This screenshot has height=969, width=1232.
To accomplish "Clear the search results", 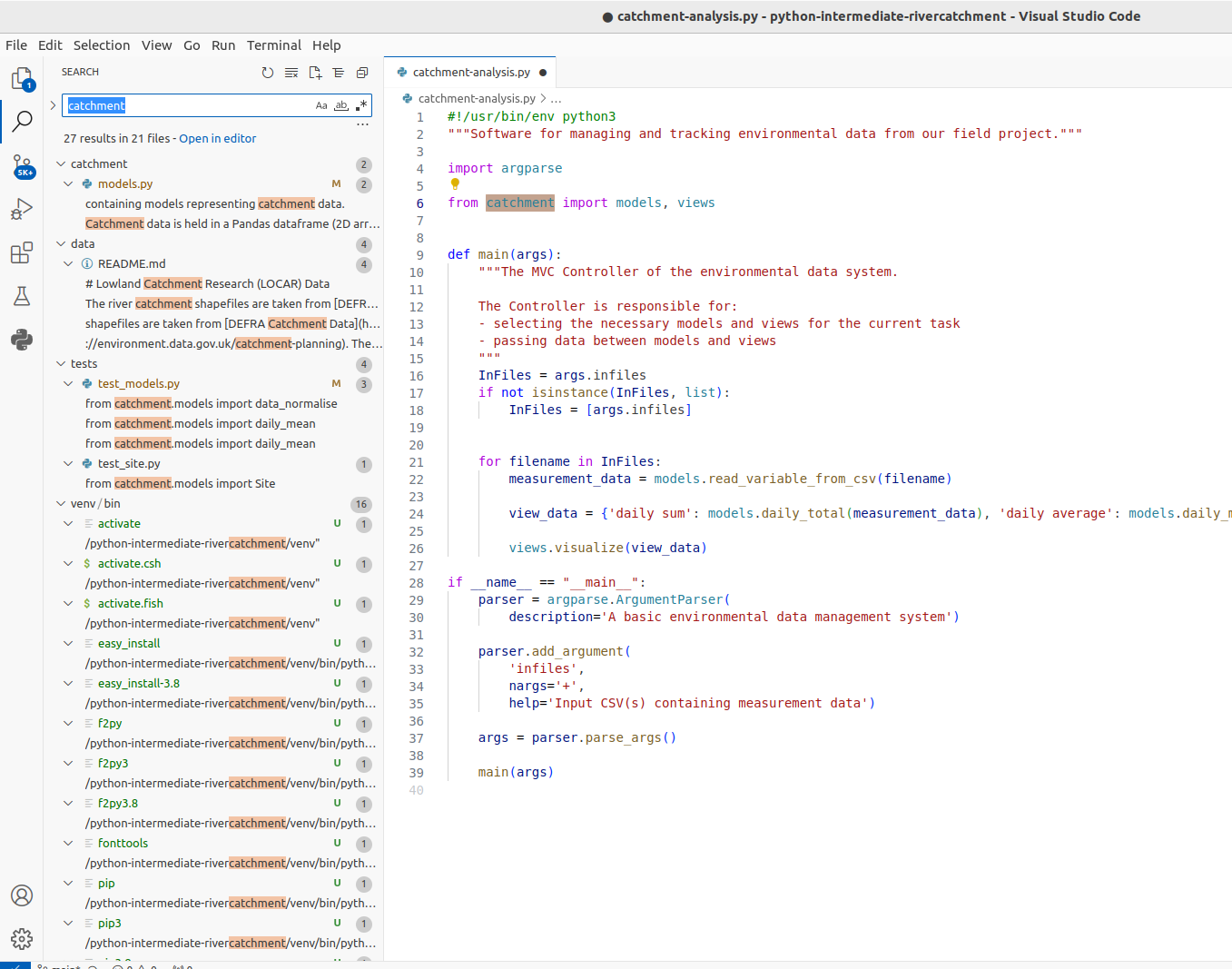I will click(x=291, y=73).
